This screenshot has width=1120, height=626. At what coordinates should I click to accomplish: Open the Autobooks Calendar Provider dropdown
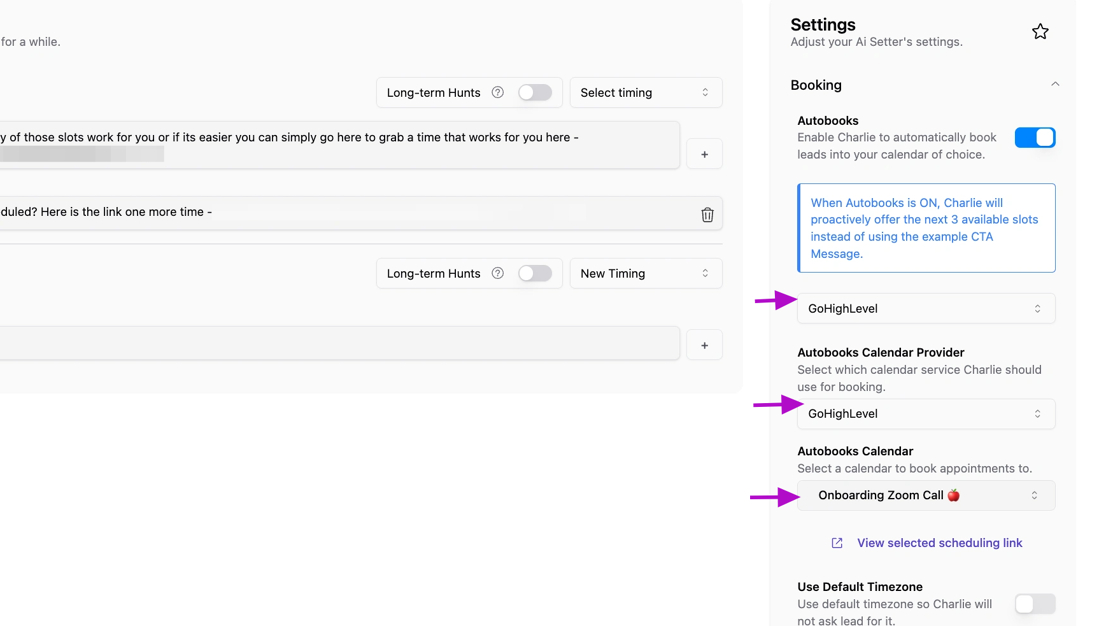coord(926,414)
